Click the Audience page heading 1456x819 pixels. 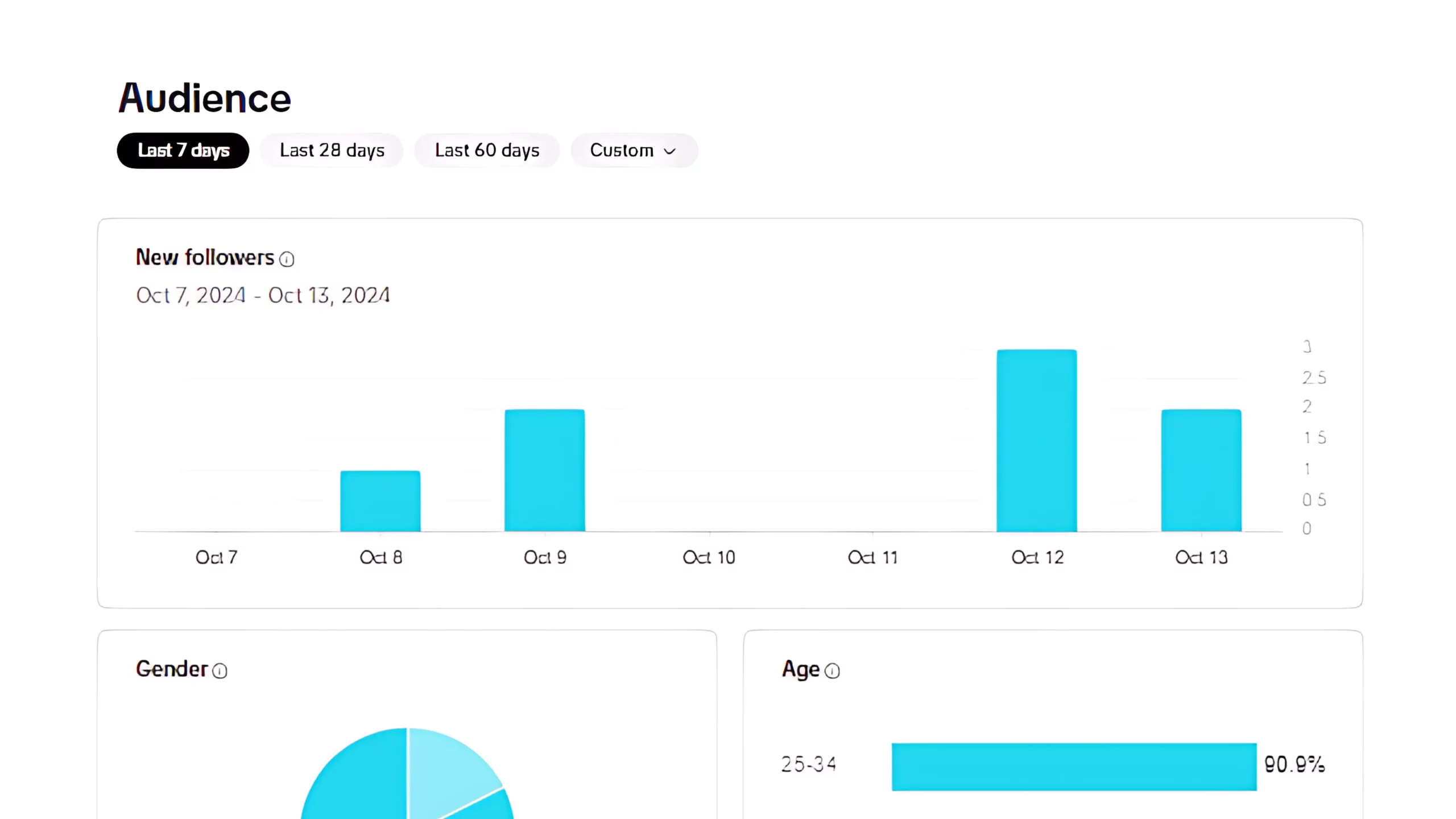[x=205, y=98]
